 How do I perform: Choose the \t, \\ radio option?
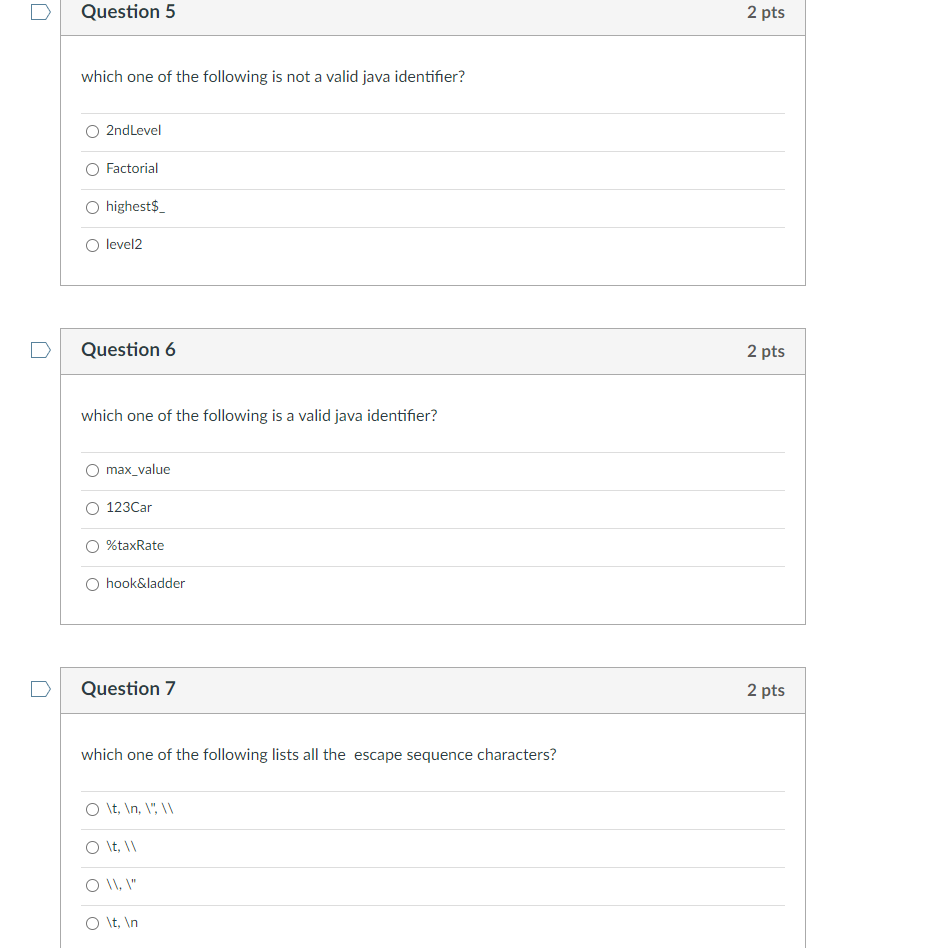[93, 848]
